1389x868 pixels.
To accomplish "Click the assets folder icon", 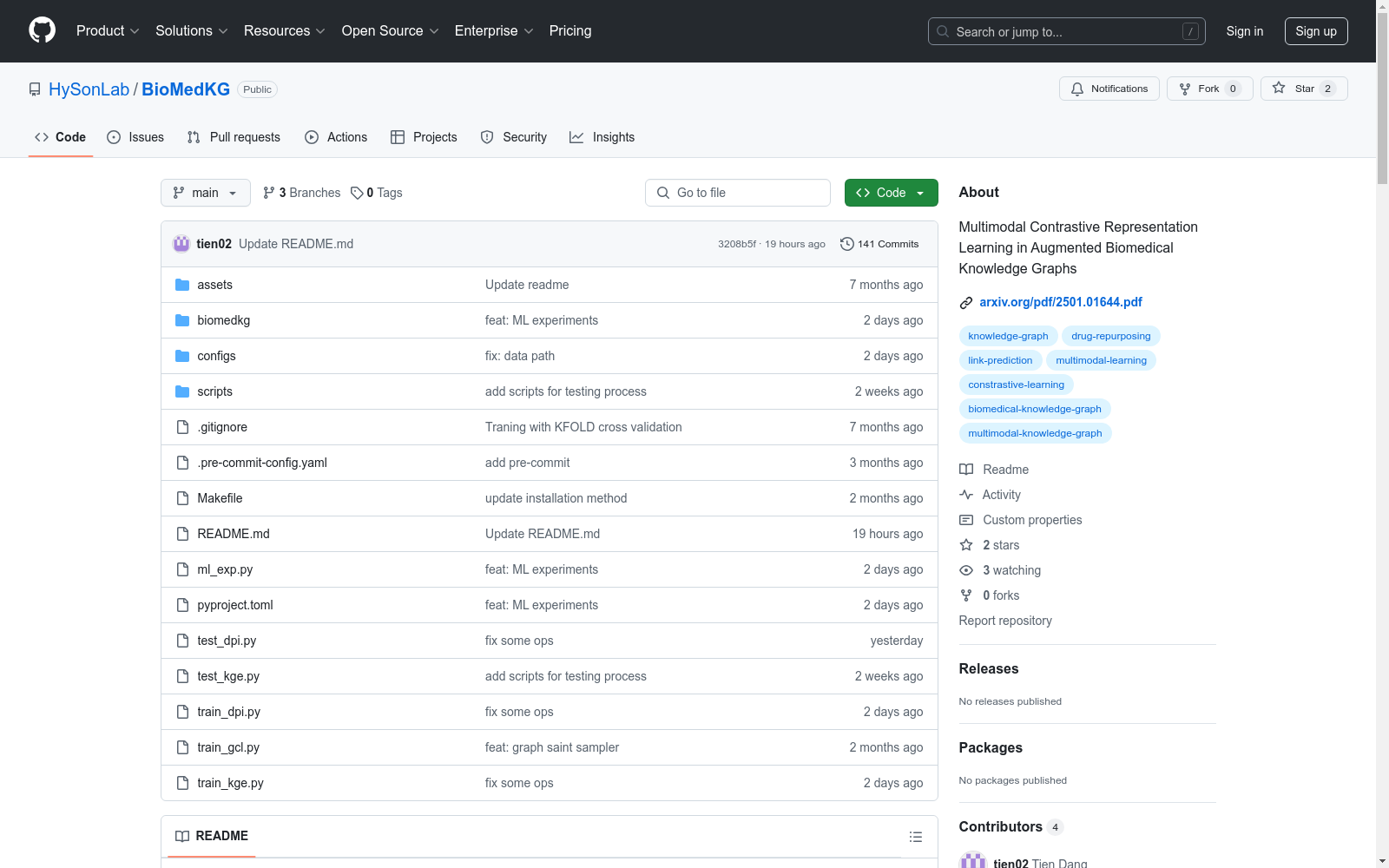I will pos(182,285).
